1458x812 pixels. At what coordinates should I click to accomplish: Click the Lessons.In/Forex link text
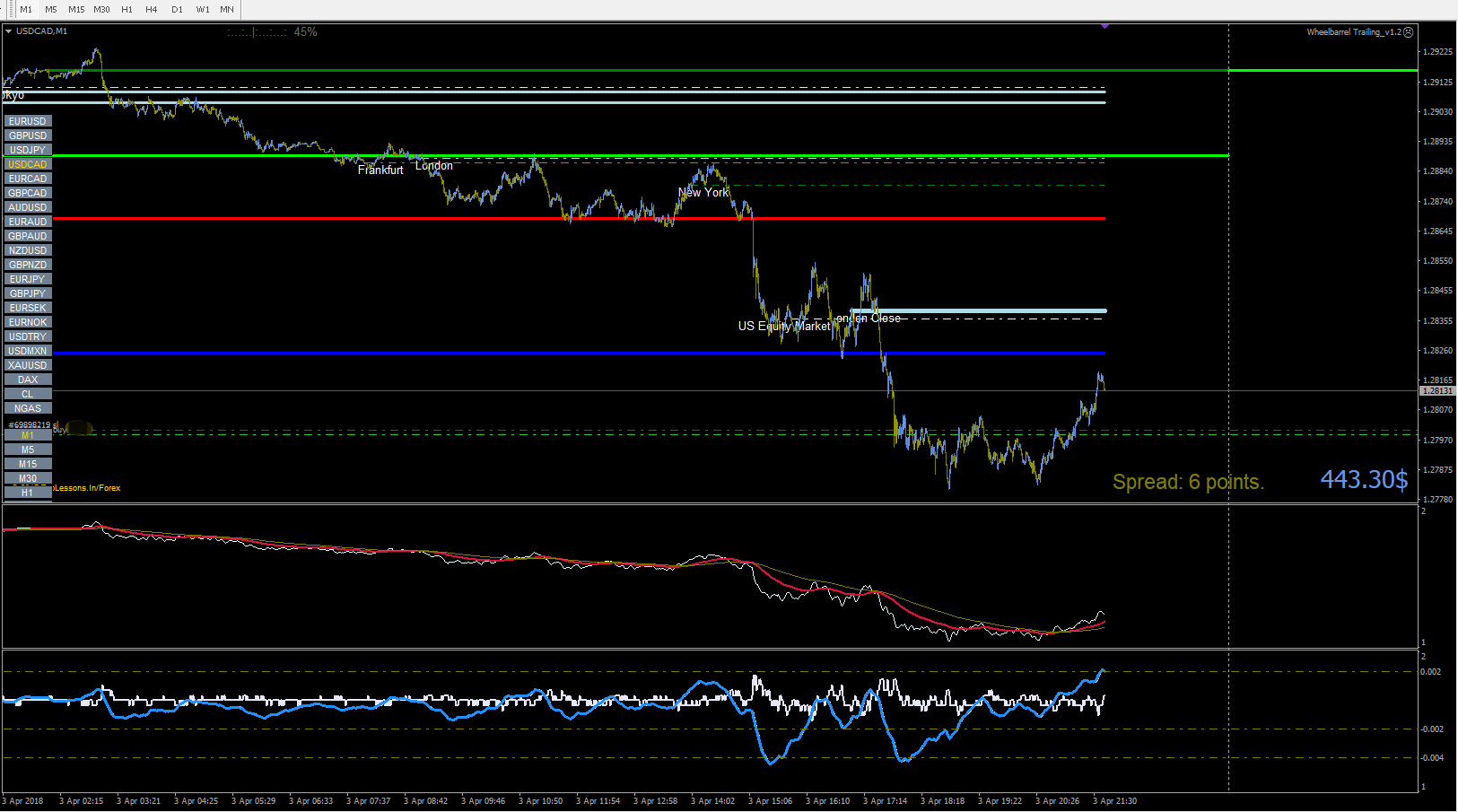tap(87, 488)
